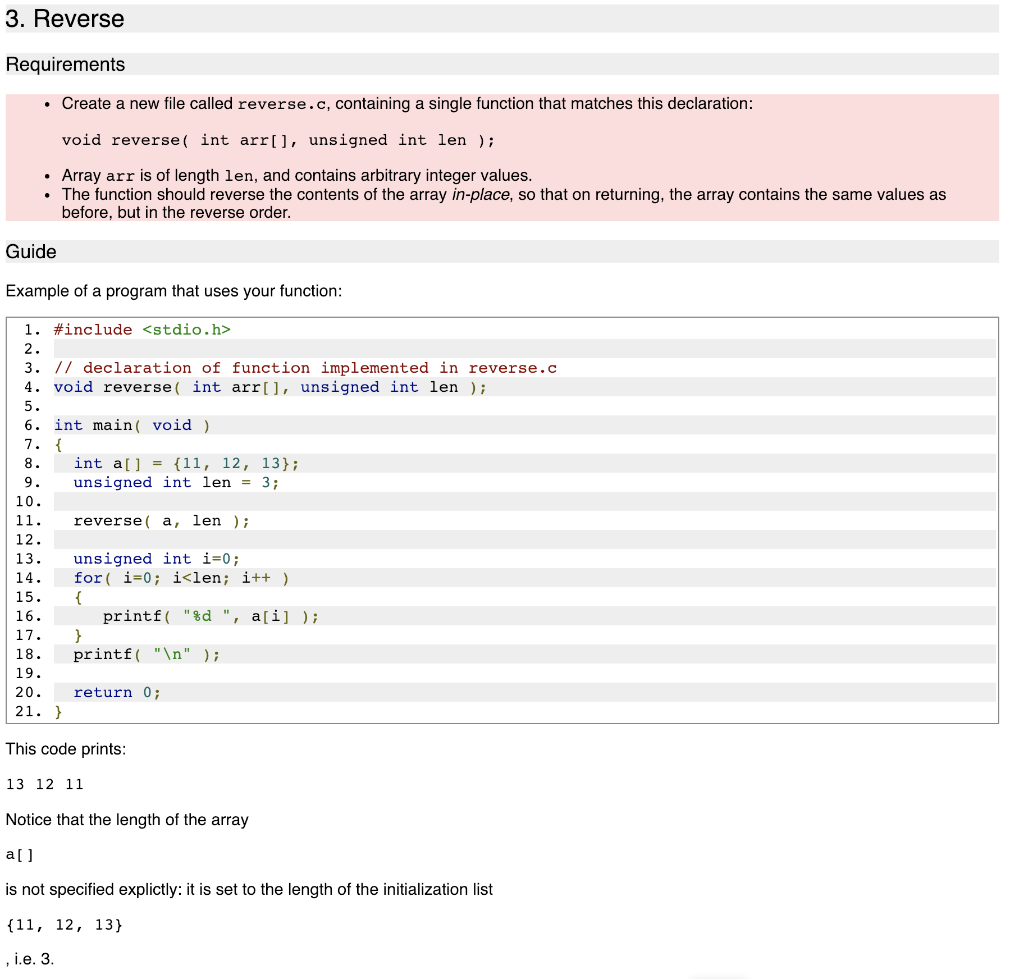Click the standalone a[] code snippet
The image size is (1024, 979).
[17, 854]
